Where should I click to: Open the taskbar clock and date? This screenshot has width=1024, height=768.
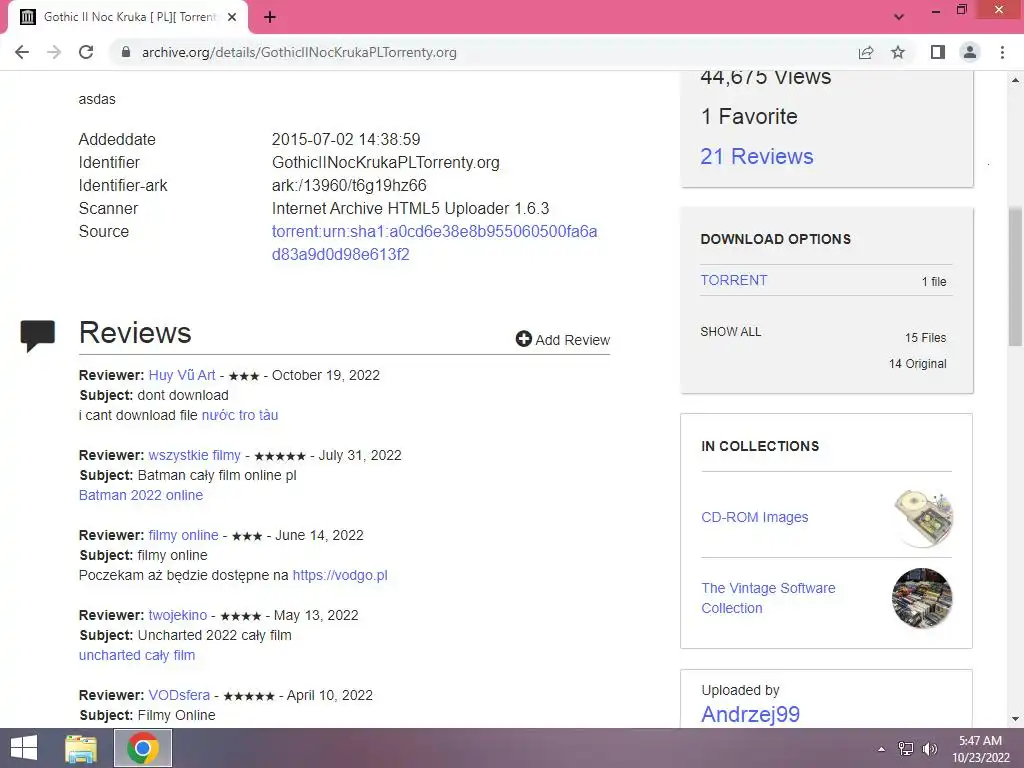(980, 749)
